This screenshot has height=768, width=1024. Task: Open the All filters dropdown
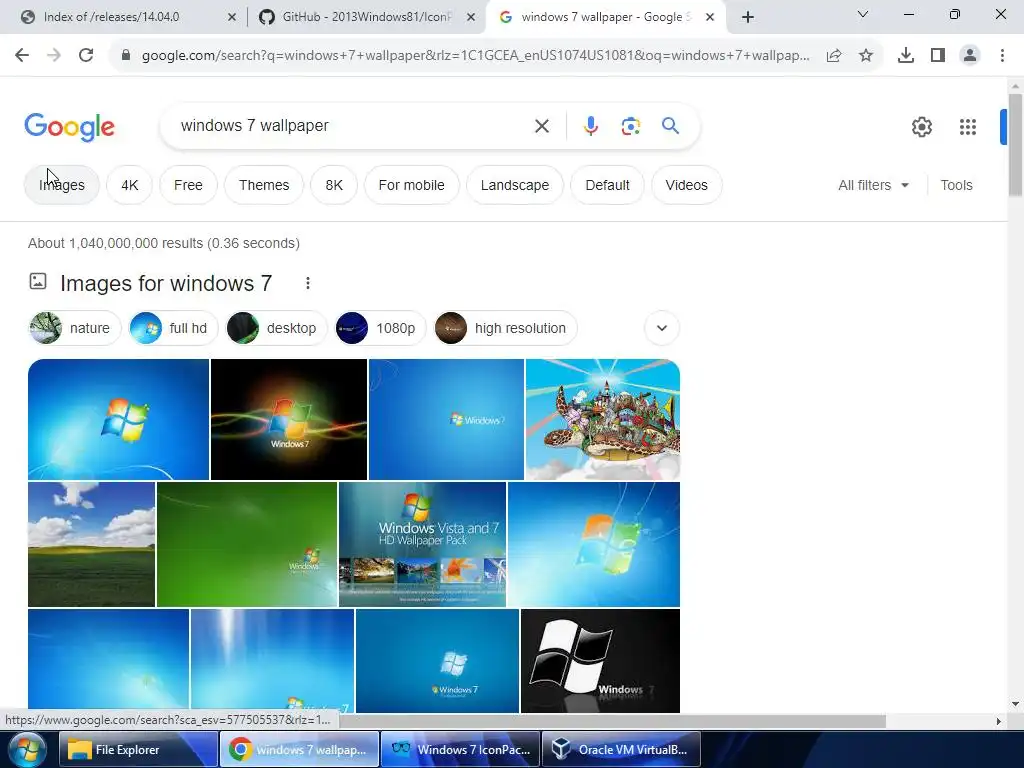pyautogui.click(x=873, y=185)
